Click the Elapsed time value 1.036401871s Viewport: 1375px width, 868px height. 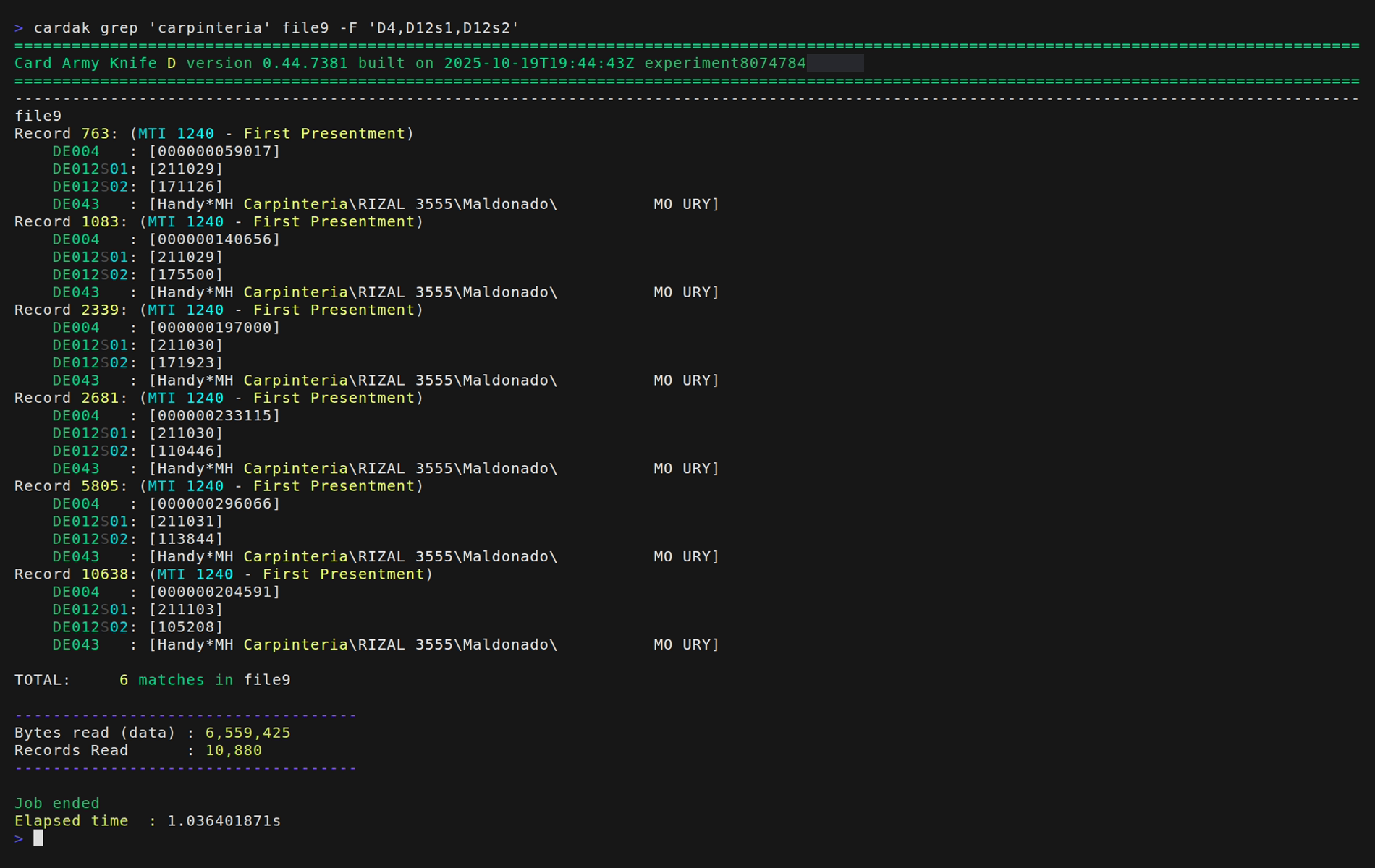224,822
